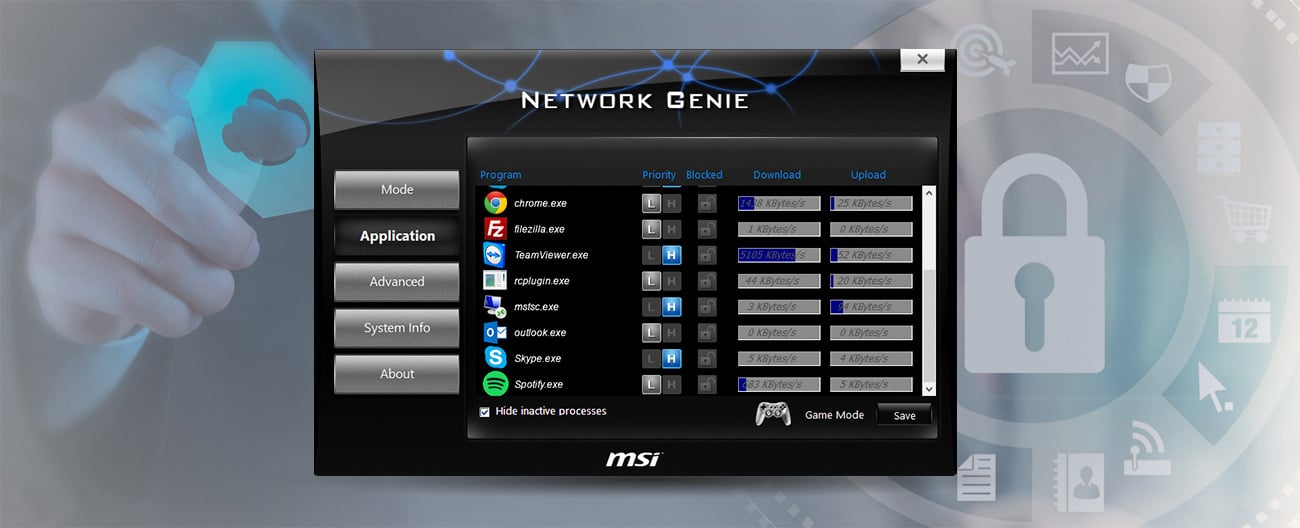Click the Priority column header
This screenshot has height=528, width=1300.
(659, 175)
